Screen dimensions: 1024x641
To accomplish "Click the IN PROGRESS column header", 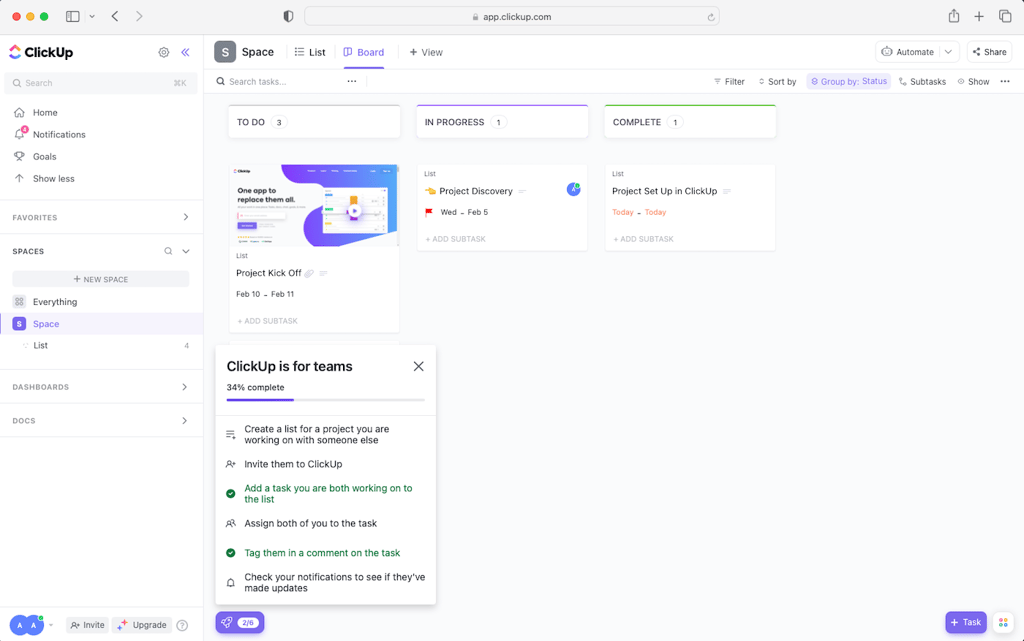I will [502, 122].
